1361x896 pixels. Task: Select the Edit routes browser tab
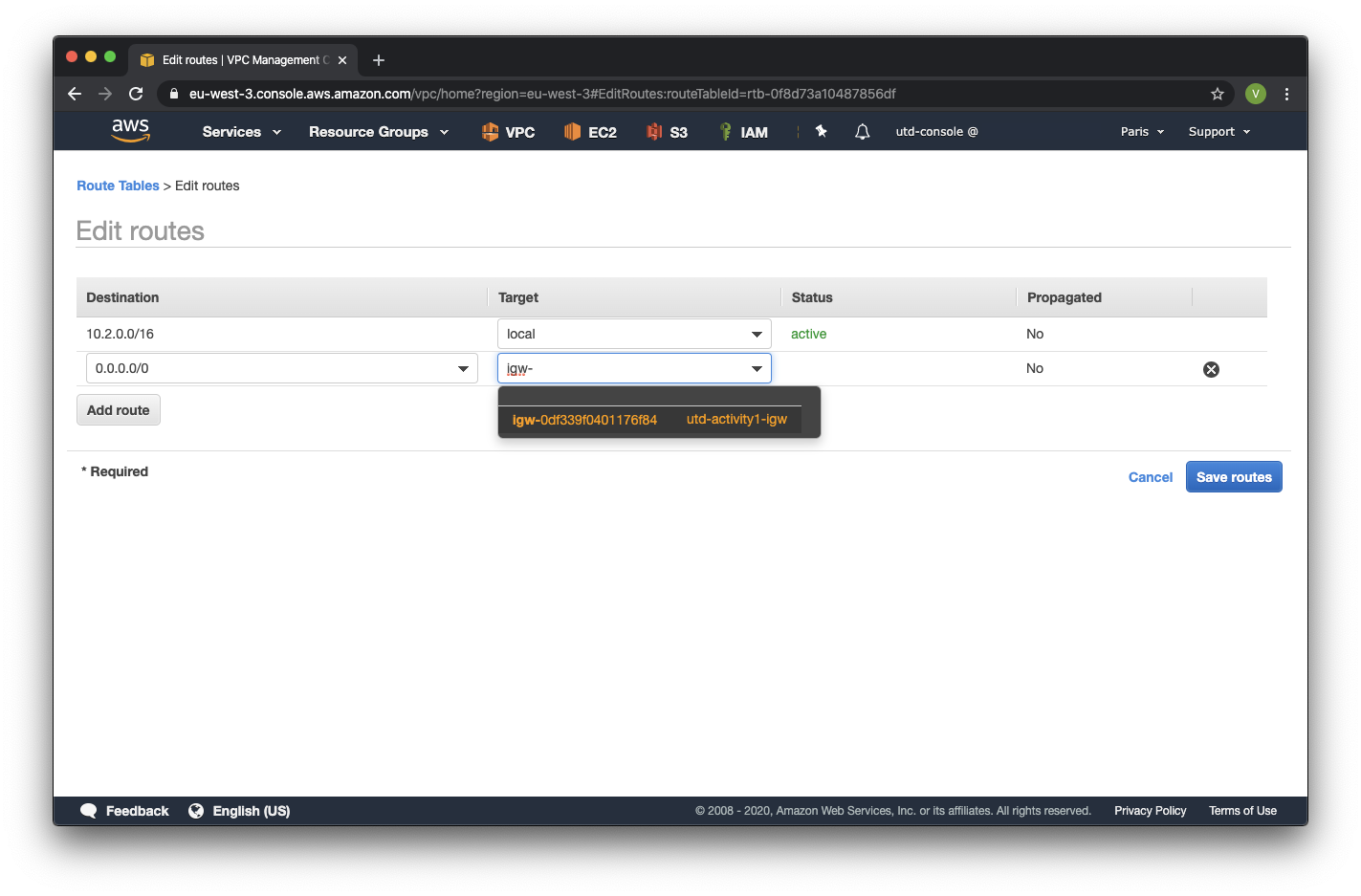pyautogui.click(x=243, y=60)
